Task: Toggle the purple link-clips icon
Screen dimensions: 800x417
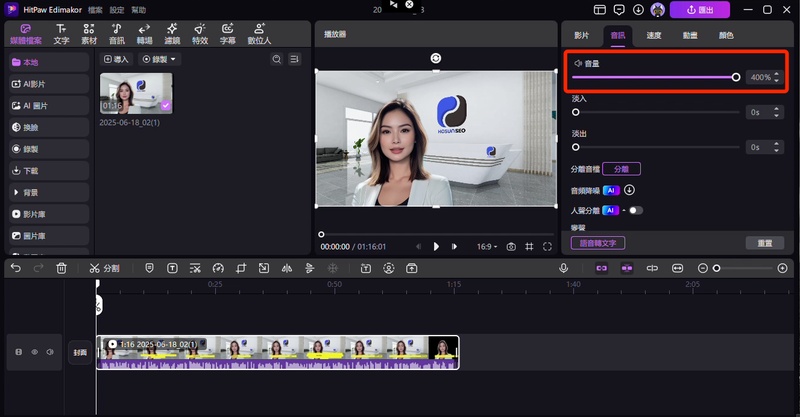Action: click(x=602, y=268)
